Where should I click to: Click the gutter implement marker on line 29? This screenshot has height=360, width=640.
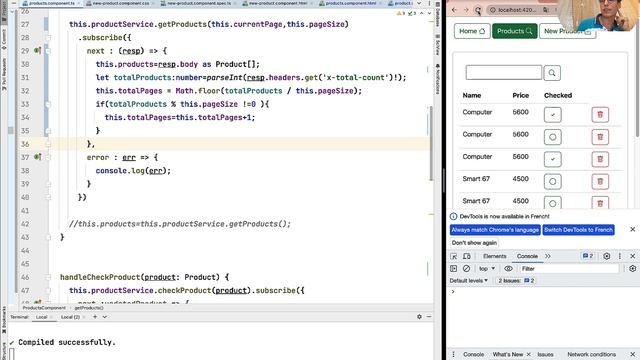tap(37, 51)
